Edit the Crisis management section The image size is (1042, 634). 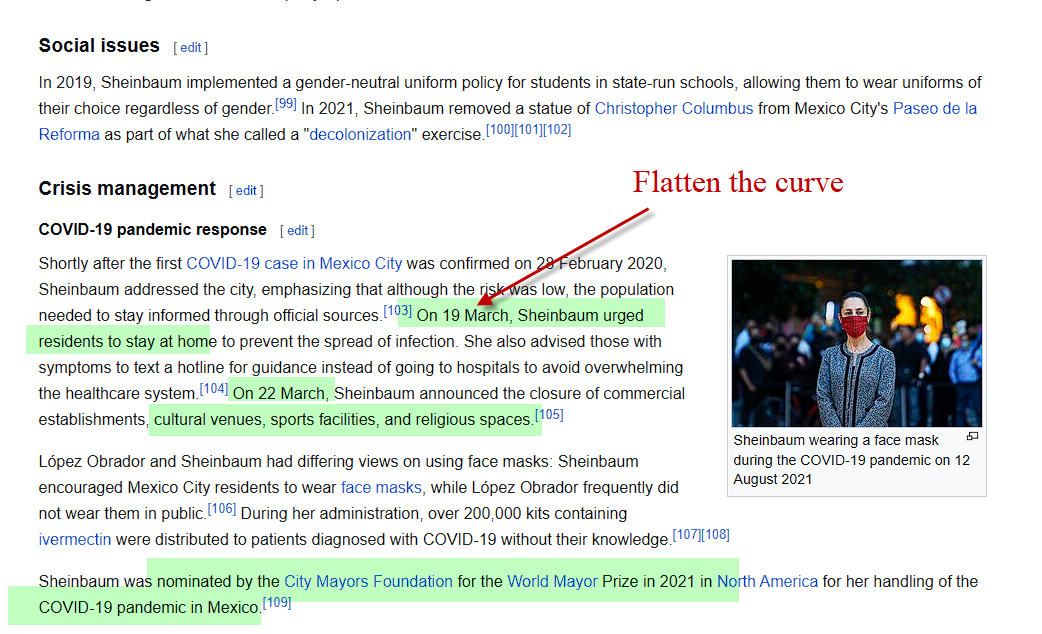pyautogui.click(x=246, y=190)
